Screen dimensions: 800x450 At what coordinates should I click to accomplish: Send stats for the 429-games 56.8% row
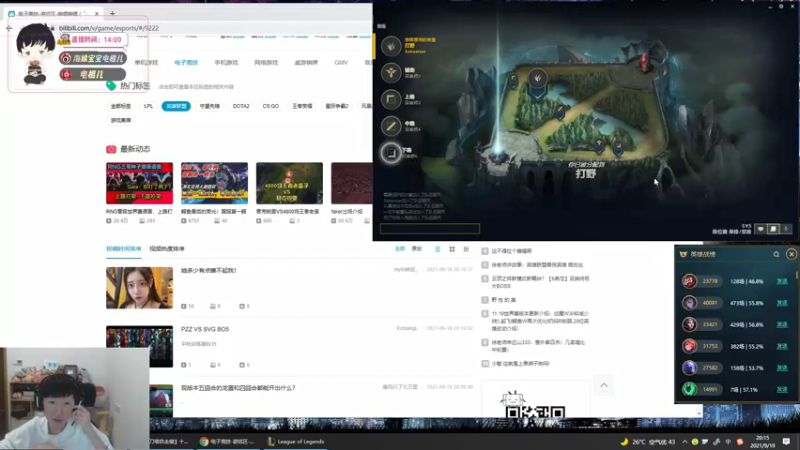click(782, 324)
